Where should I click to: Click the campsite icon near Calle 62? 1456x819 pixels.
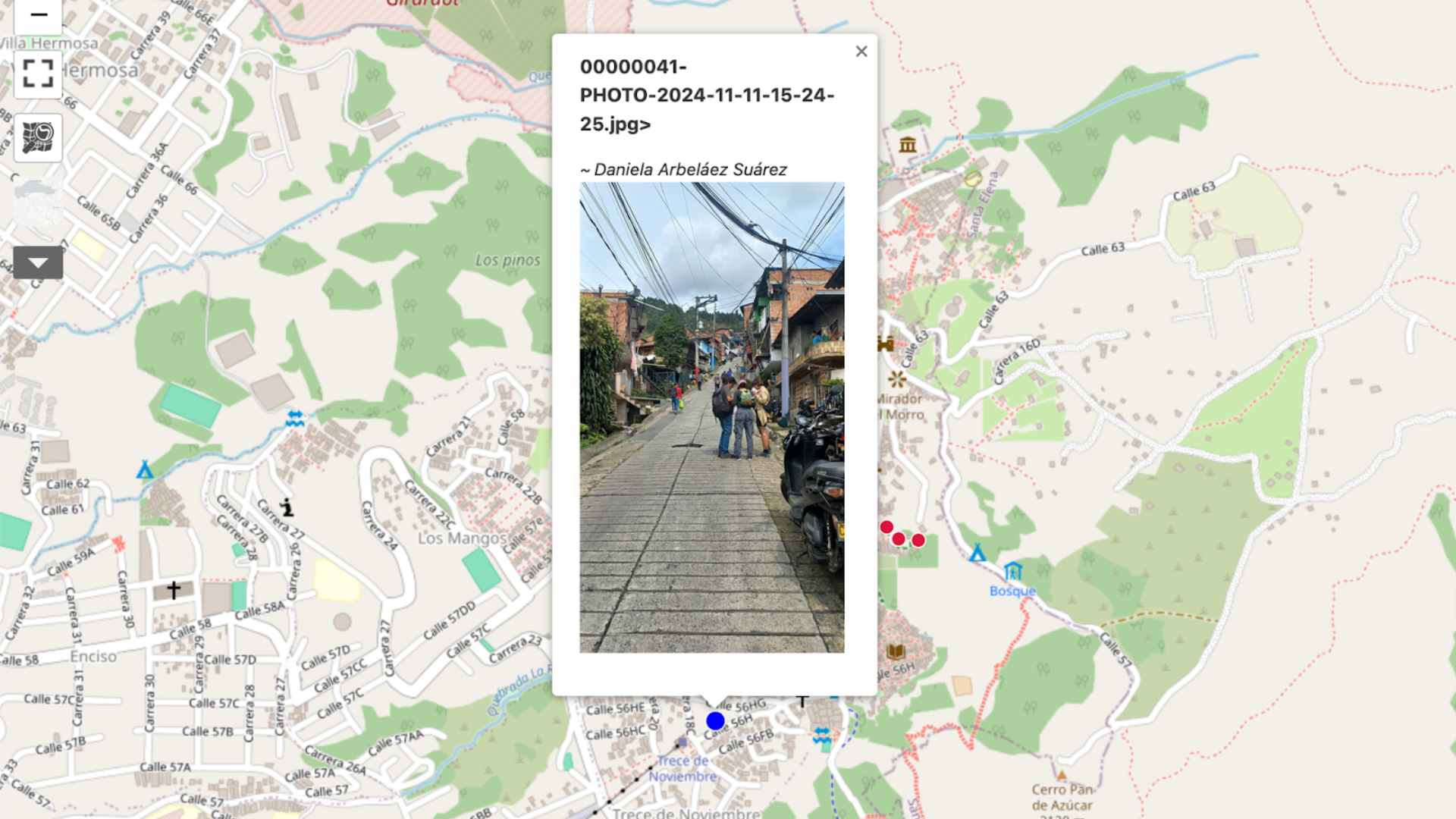(144, 470)
